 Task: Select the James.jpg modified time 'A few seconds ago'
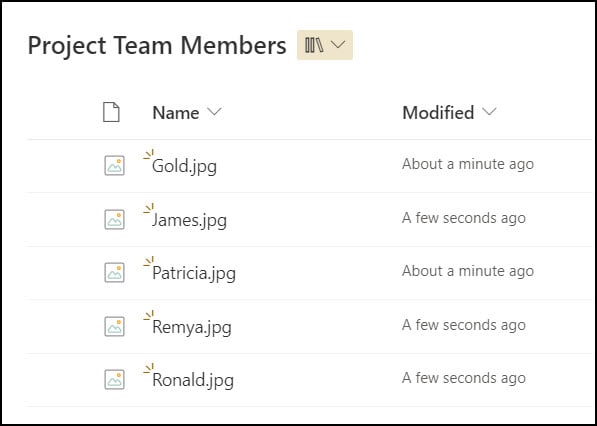[464, 218]
